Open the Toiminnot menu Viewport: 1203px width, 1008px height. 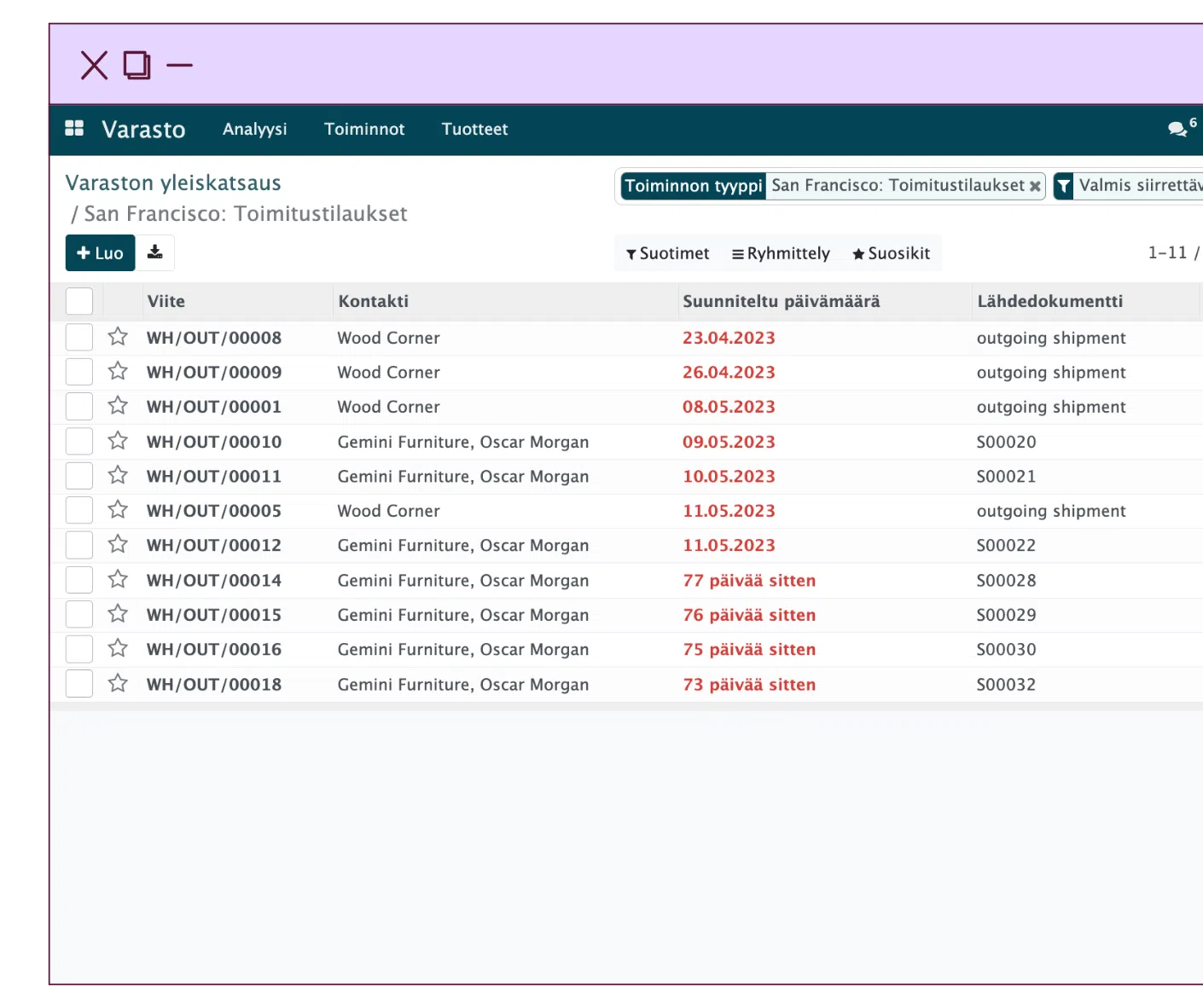pos(364,129)
